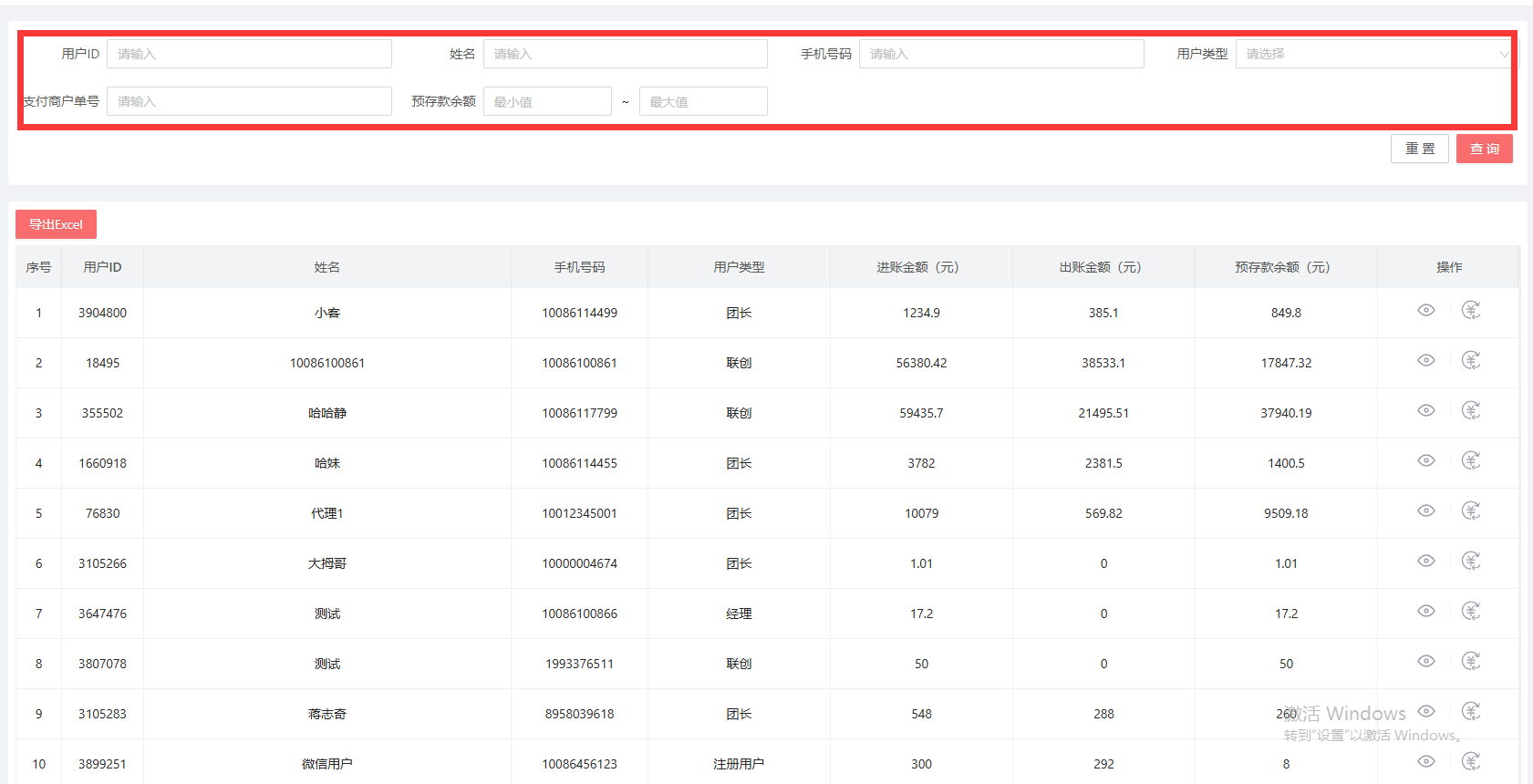The height and width of the screenshot is (784, 1533).
Task: Click user type cell 经理
Action: [x=739, y=614]
